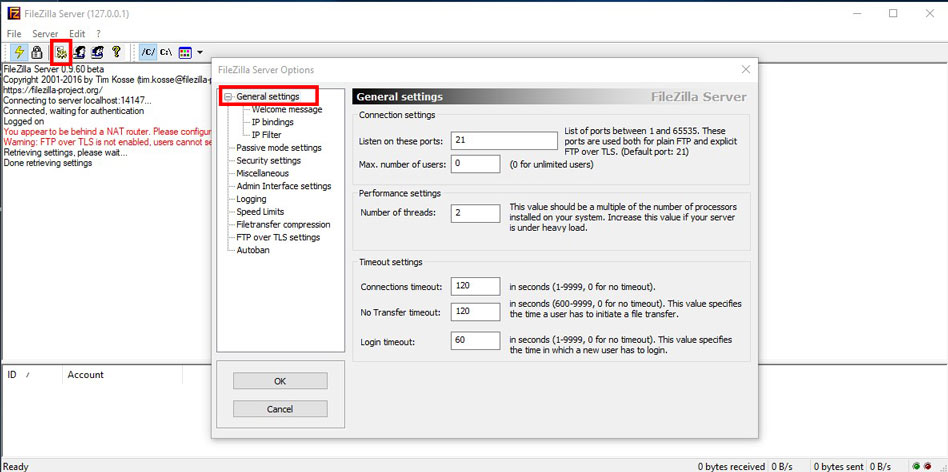Open FTP over TLS settings page

tap(278, 237)
